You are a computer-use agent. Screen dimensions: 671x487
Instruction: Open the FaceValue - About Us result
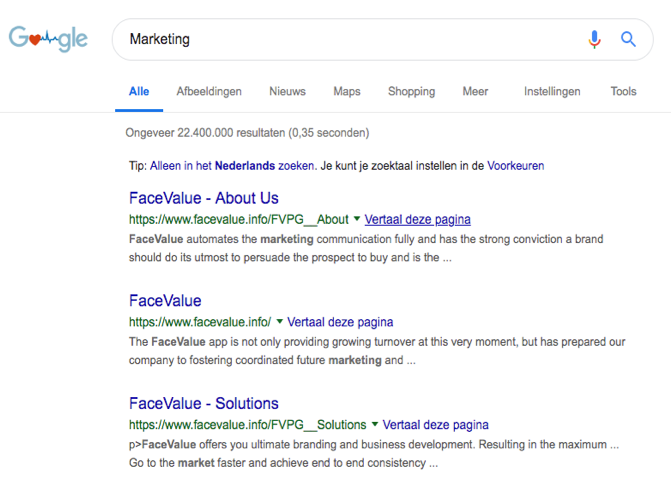[x=203, y=198]
